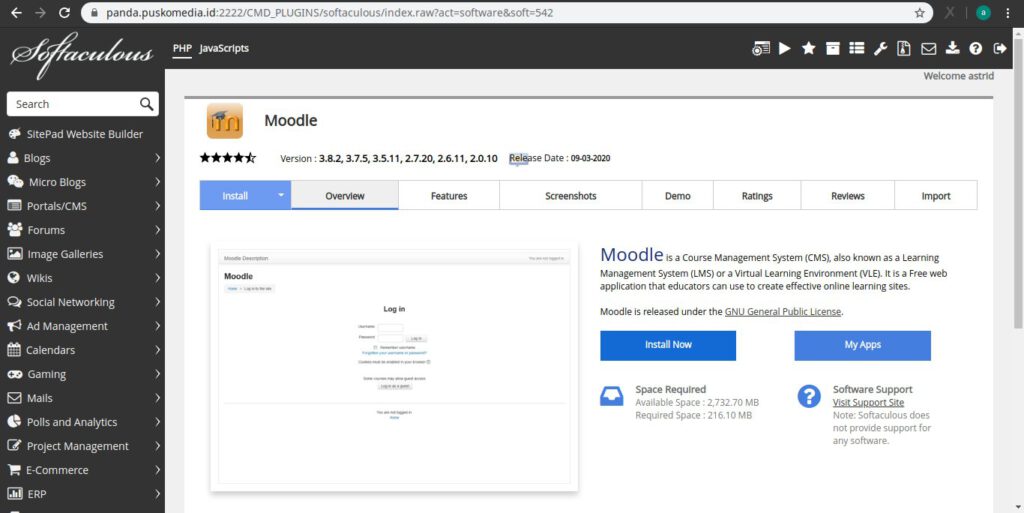Open the control panel icon in top toolbar

coord(761,48)
